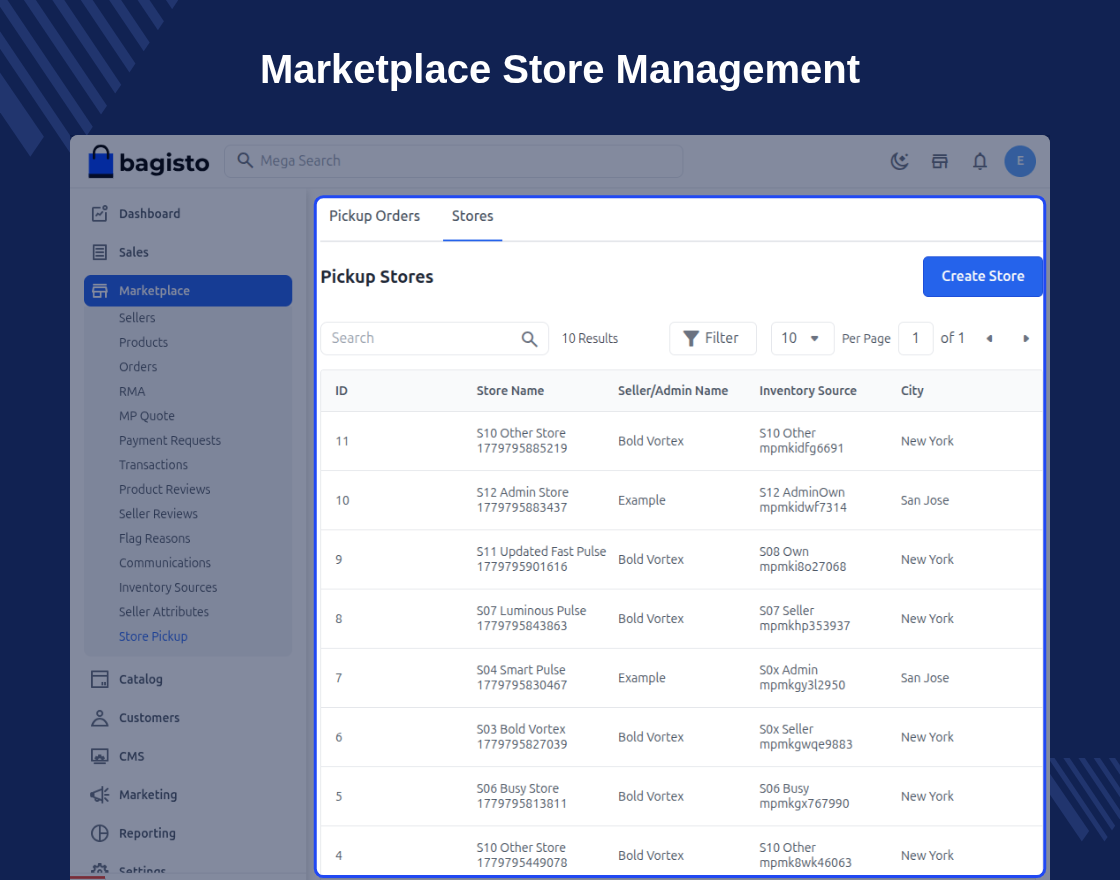Go to Product Reviews submenu
This screenshot has height=880, width=1120.
click(165, 489)
